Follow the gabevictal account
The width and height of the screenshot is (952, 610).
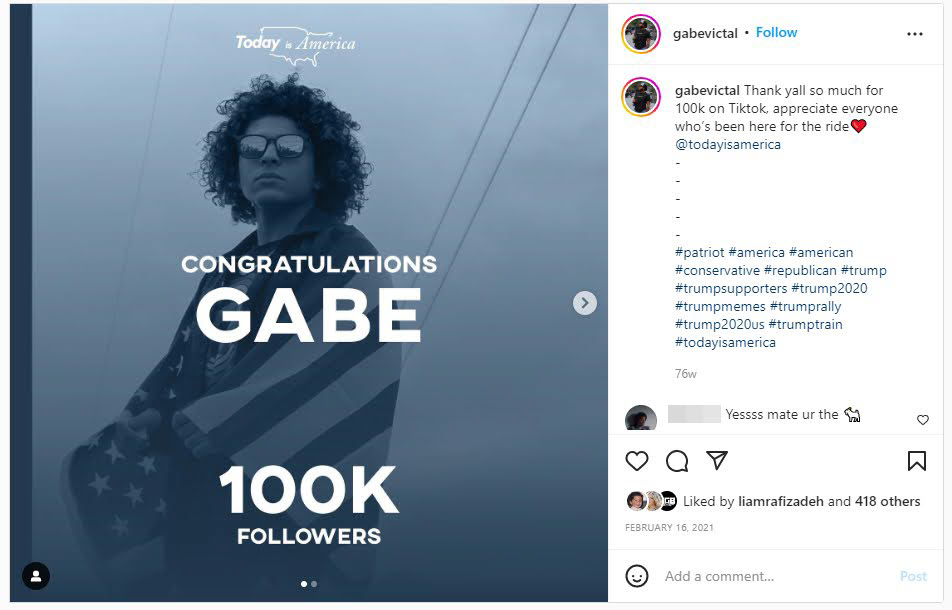coord(776,33)
